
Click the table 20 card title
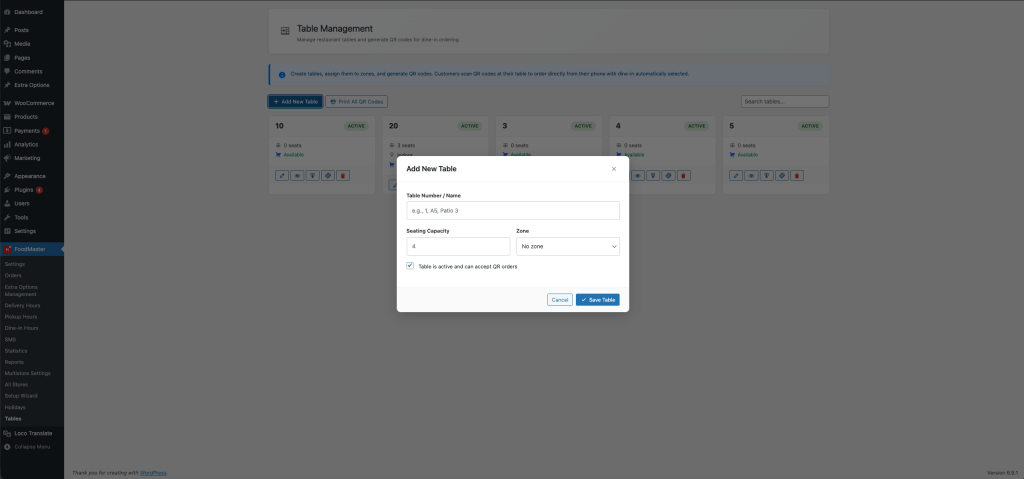[x=394, y=126]
